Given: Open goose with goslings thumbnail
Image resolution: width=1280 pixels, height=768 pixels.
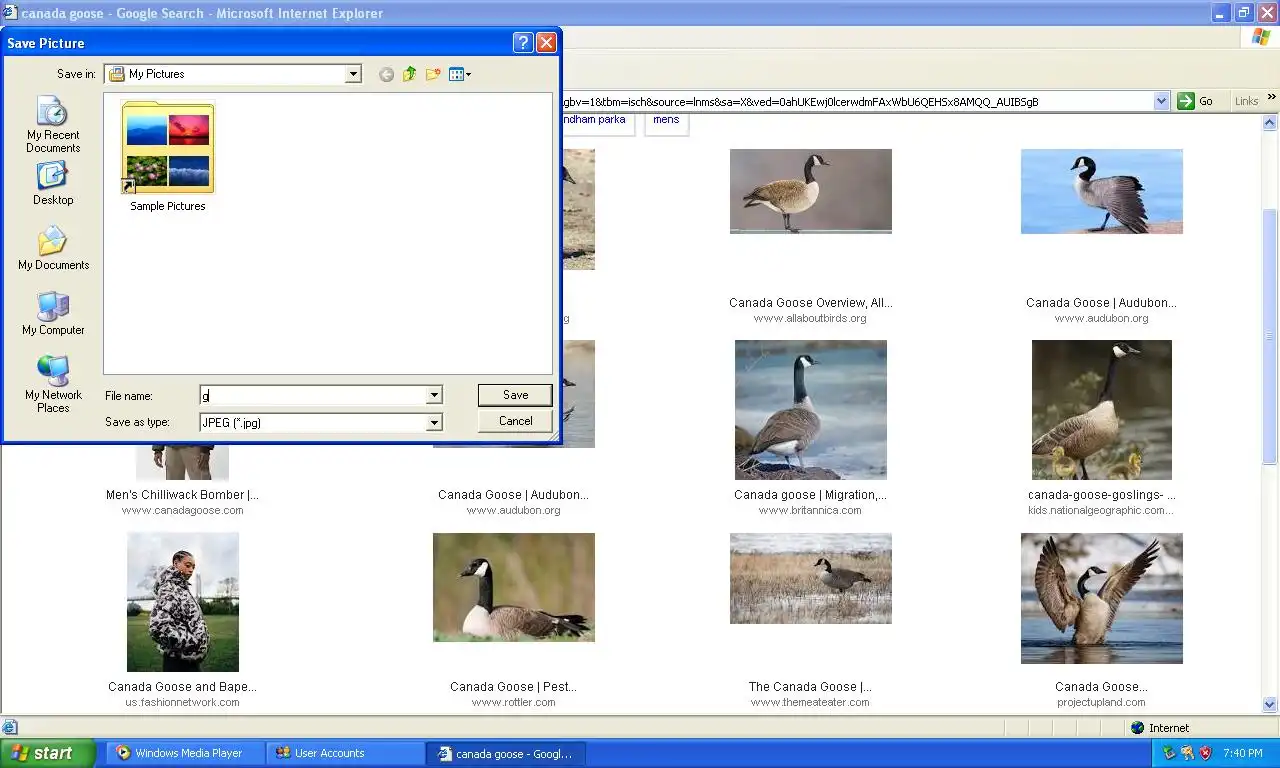Looking at the screenshot, I should (1101, 410).
